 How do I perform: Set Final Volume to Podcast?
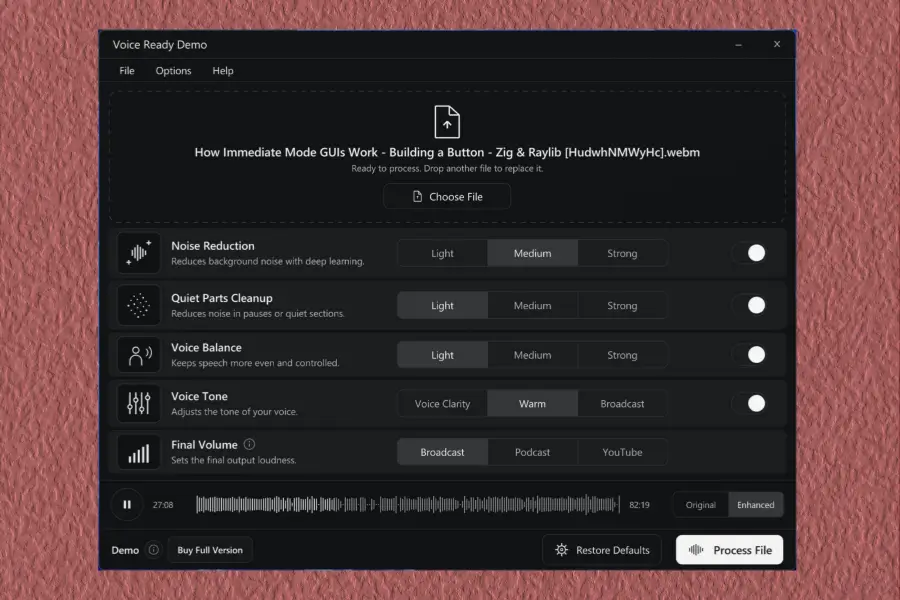pyautogui.click(x=533, y=452)
